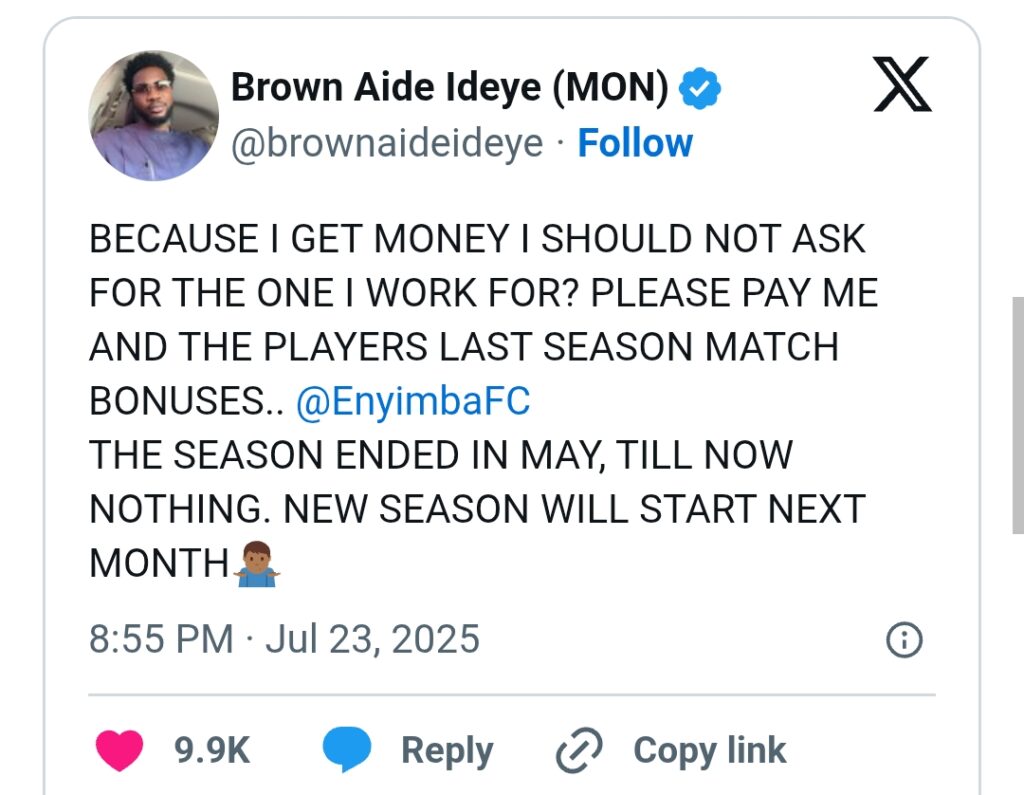
Task: Like the tweet with the pink heart icon
Action: click(x=119, y=751)
